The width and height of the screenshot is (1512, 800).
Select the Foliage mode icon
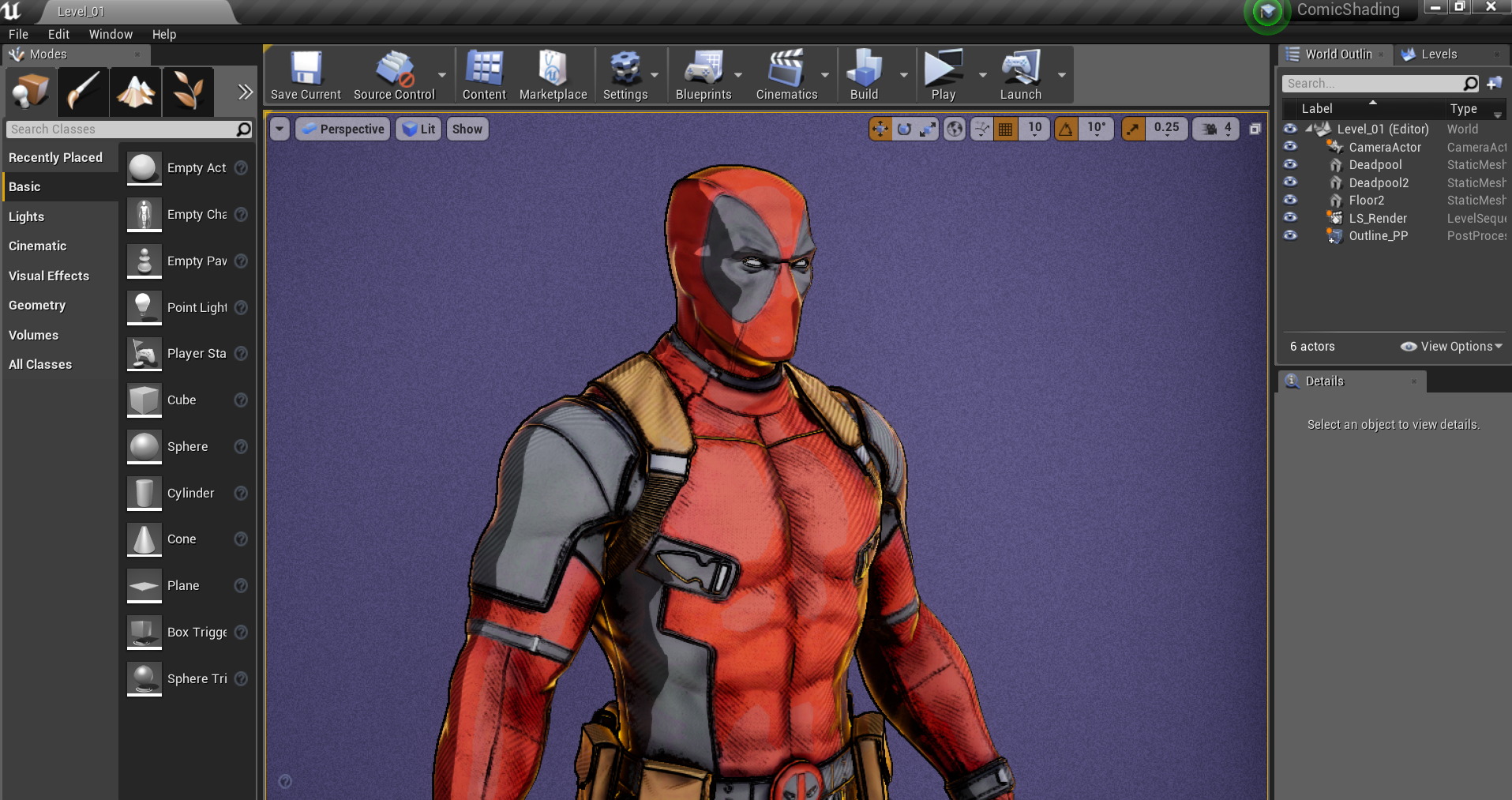click(x=188, y=92)
